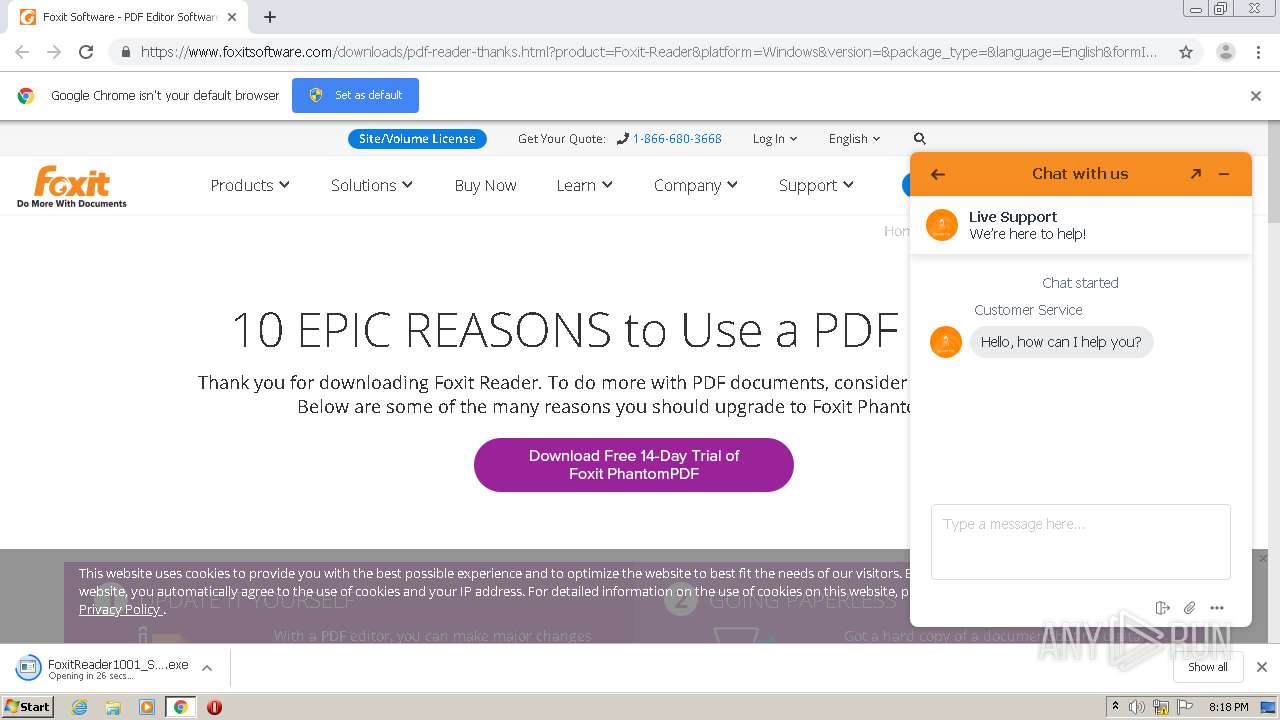
Task: Click the 'Hello, how can I help you?' message
Action: point(1061,342)
